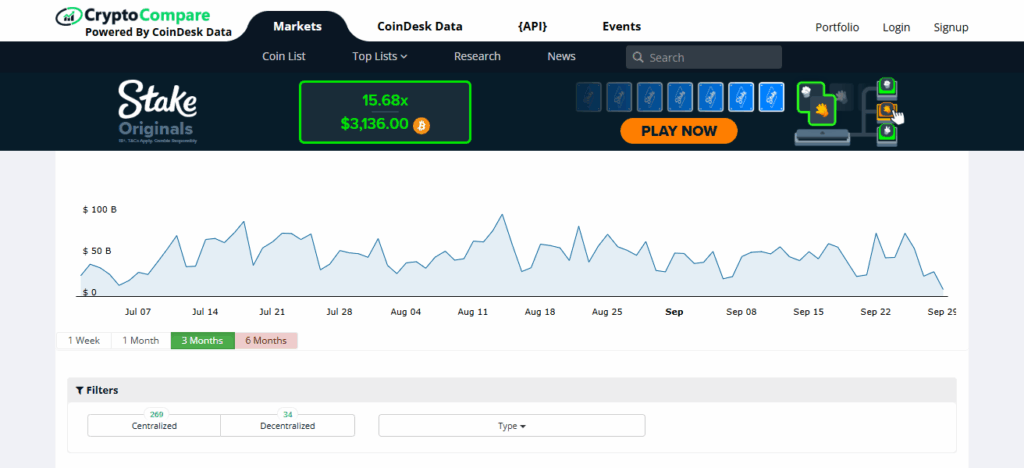Select the 1 Week chart range
The height and width of the screenshot is (468, 1024).
point(84,341)
